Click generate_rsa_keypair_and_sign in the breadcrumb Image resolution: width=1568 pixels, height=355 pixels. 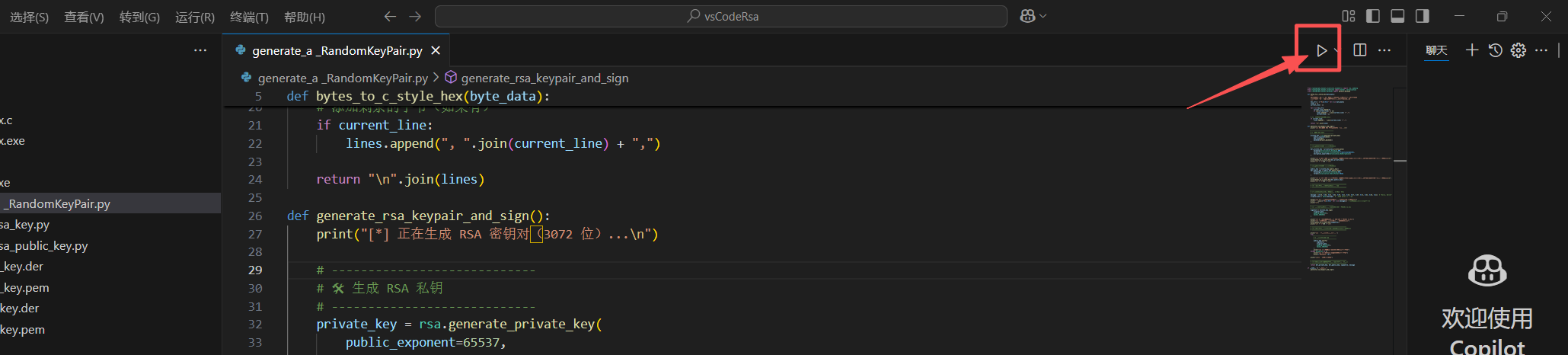544,78
